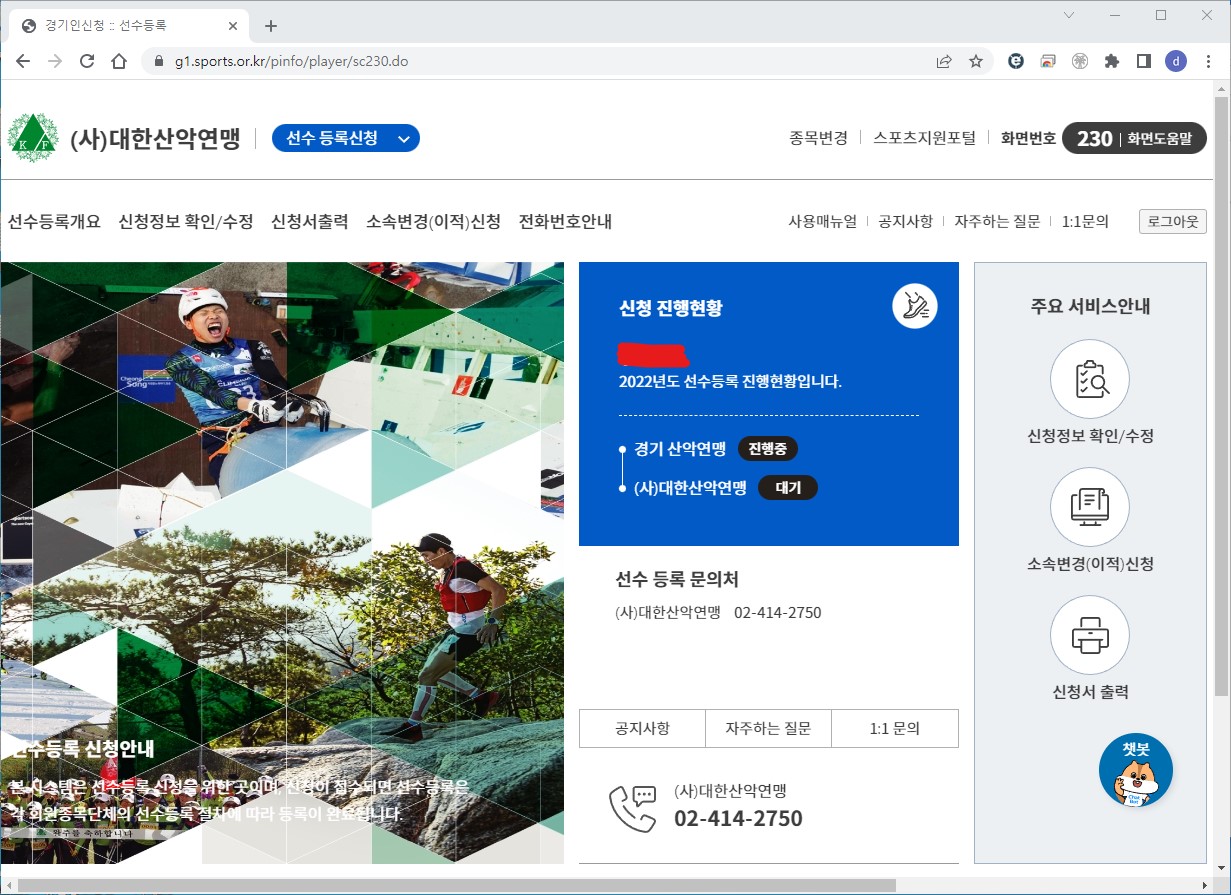Click the 종목변경 link
This screenshot has height=895, width=1231.
pos(818,139)
